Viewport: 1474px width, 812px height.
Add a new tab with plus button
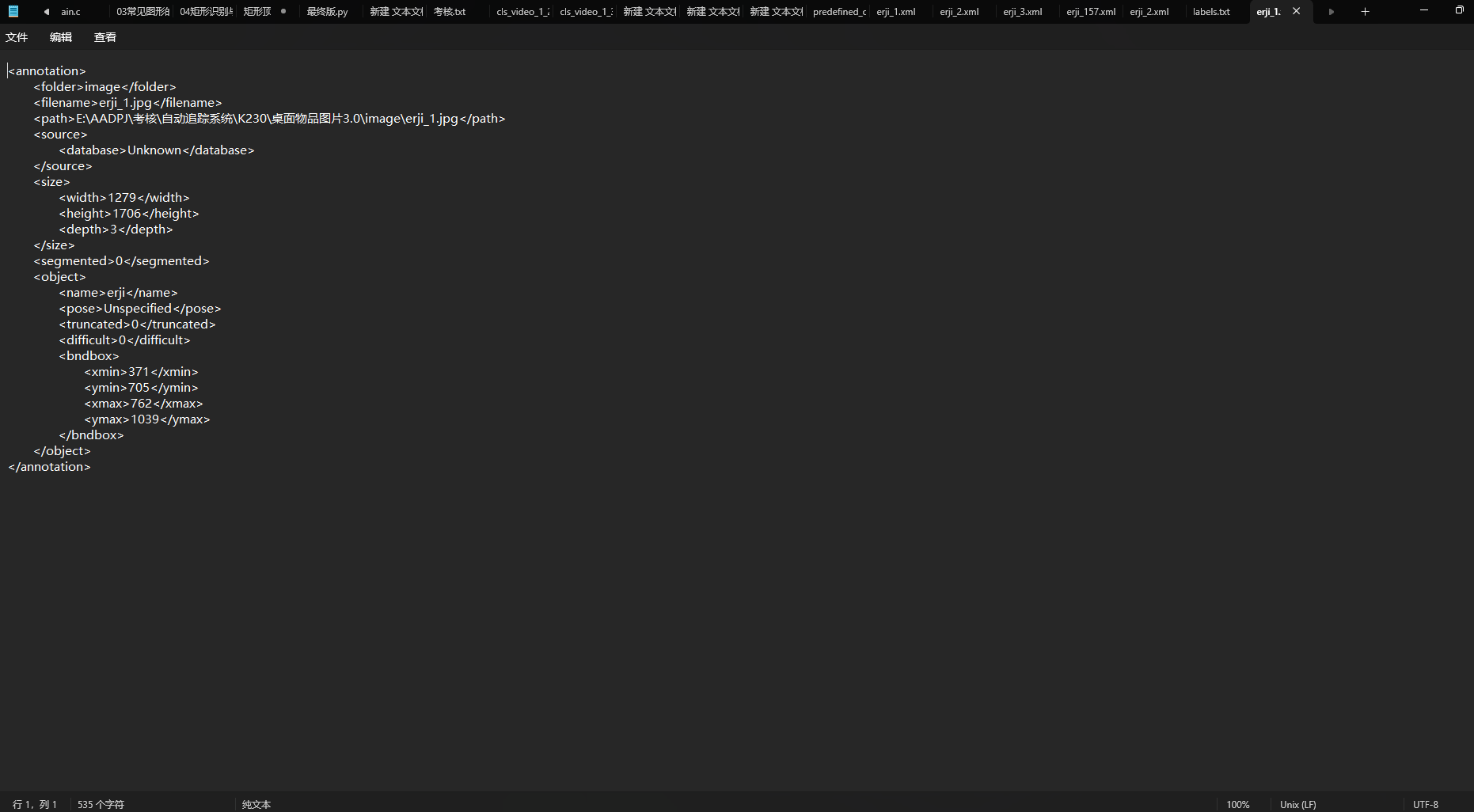click(1365, 12)
